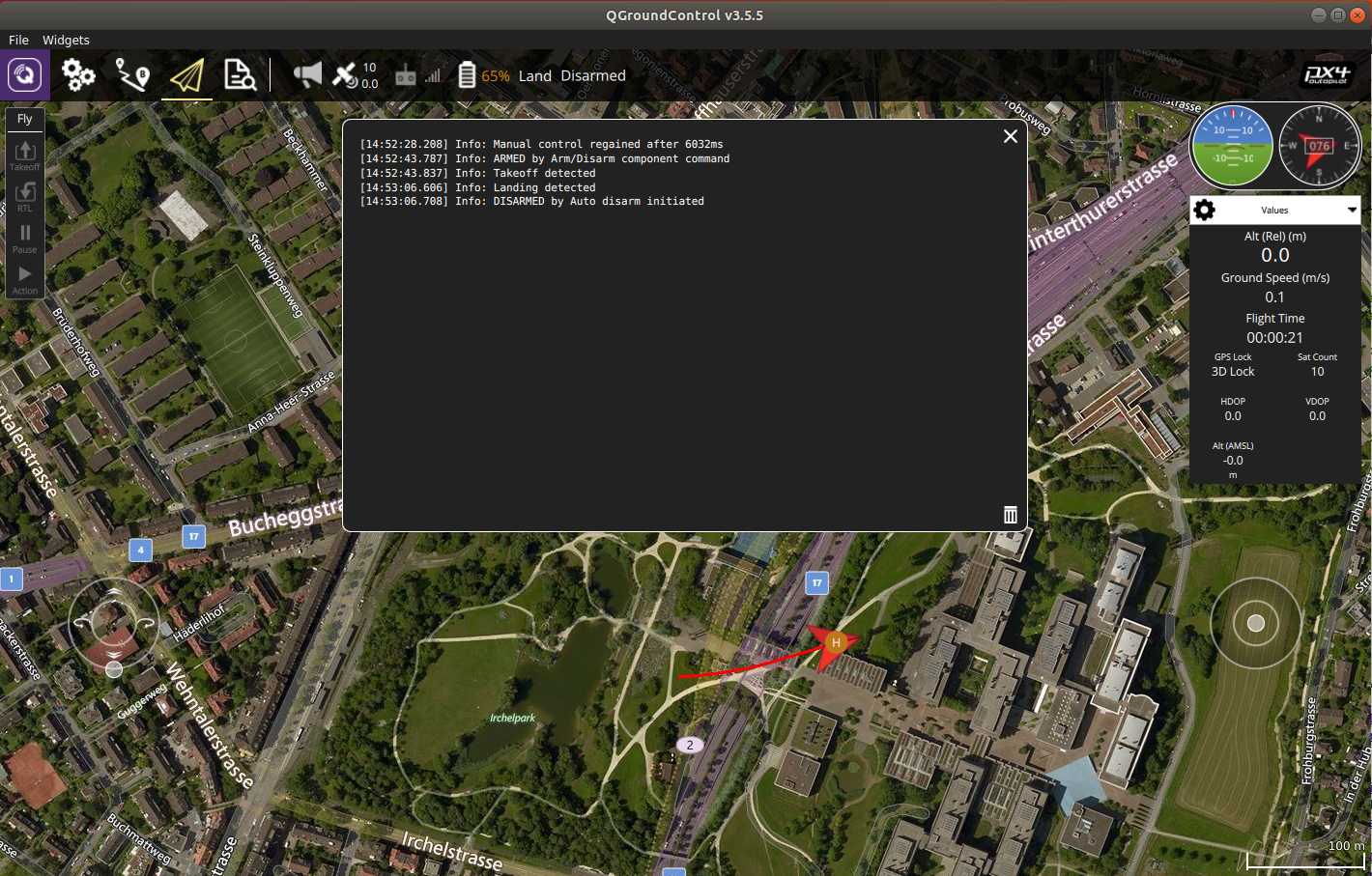Click the battery status icon
This screenshot has height=876, width=1372.
tap(467, 75)
